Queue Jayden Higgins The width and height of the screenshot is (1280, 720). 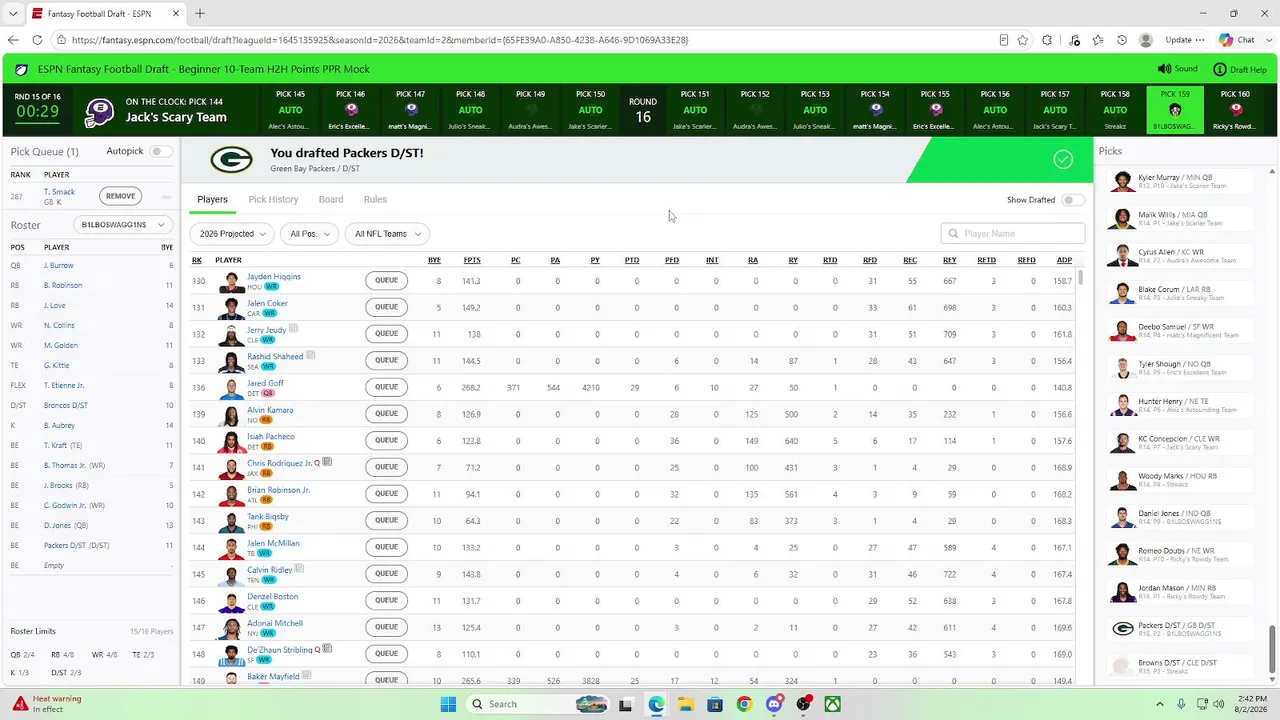(386, 281)
